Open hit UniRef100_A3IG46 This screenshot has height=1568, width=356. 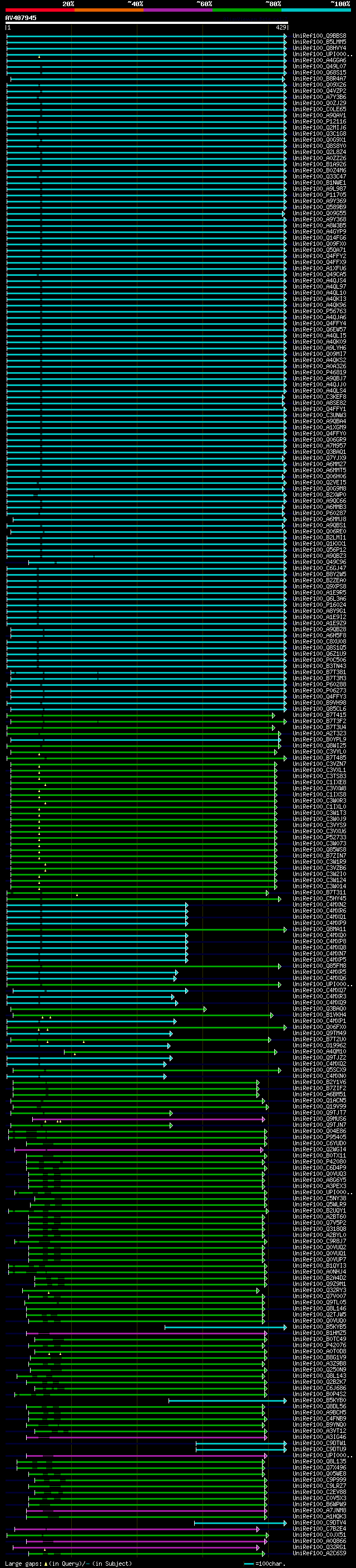[x=319, y=1437]
